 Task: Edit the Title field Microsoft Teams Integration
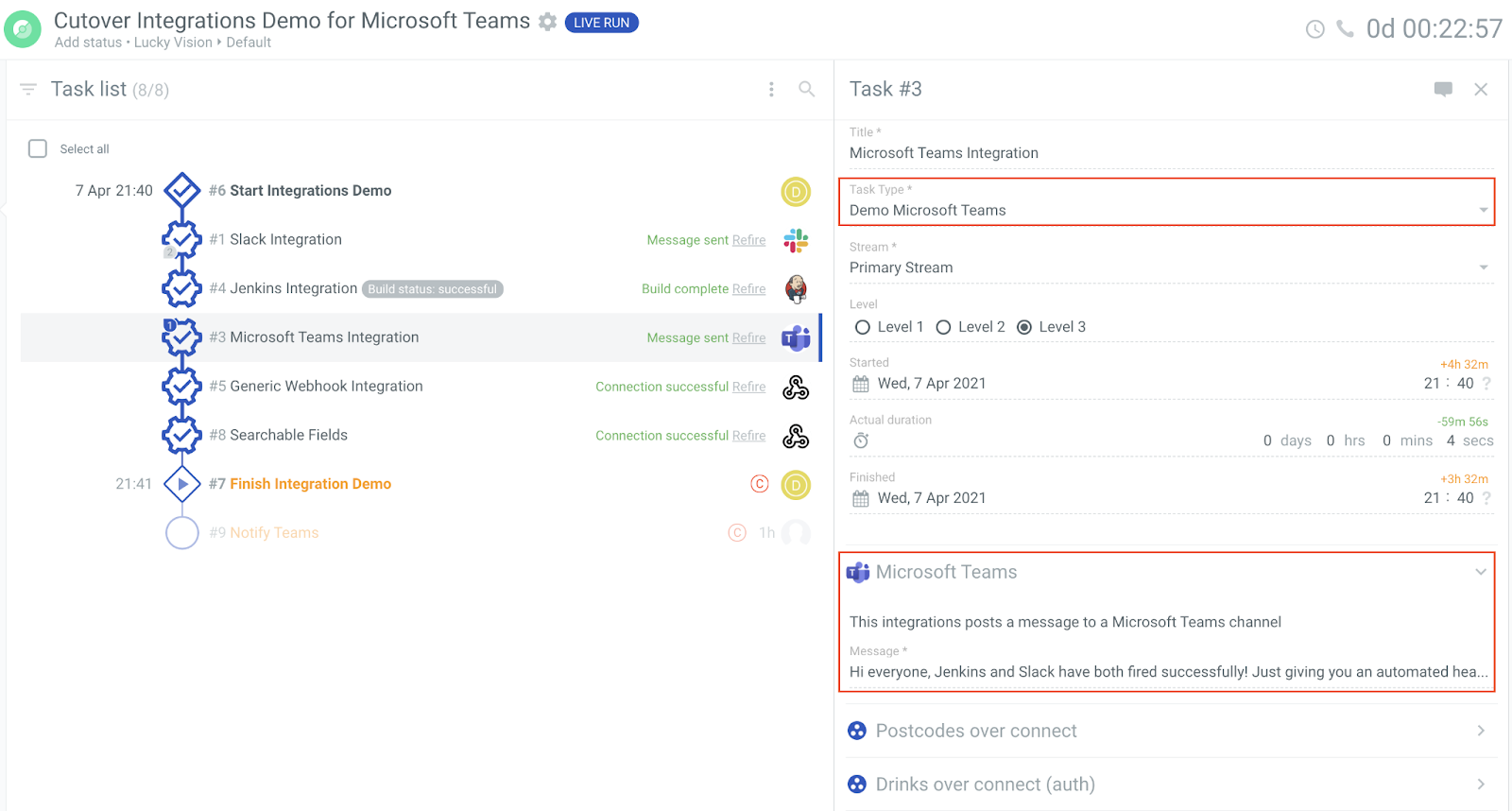click(x=1172, y=153)
